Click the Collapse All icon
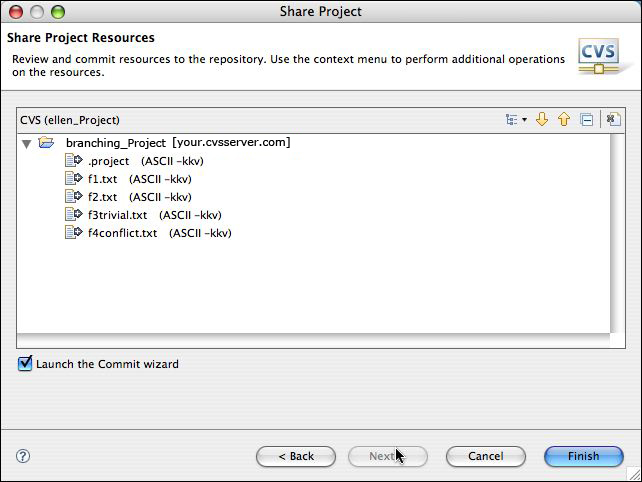This screenshot has height=482, width=642. click(x=587, y=120)
